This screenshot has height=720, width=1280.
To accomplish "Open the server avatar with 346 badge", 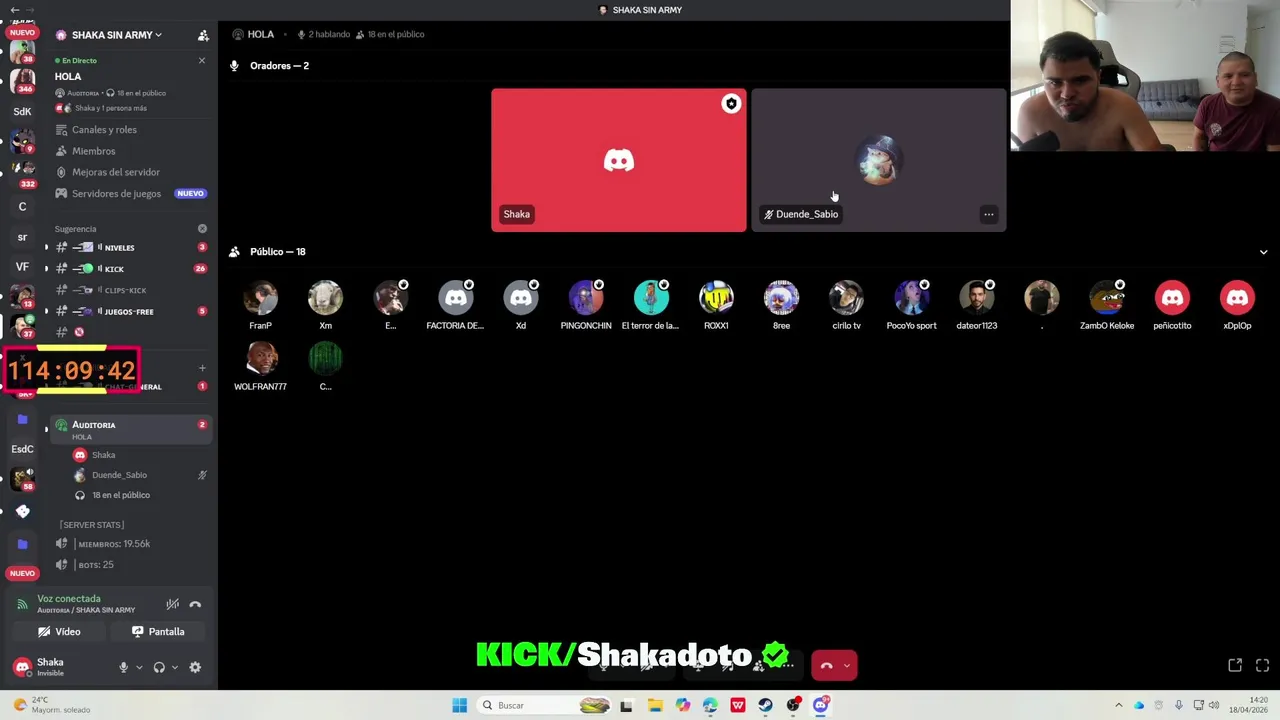I will point(22,79).
